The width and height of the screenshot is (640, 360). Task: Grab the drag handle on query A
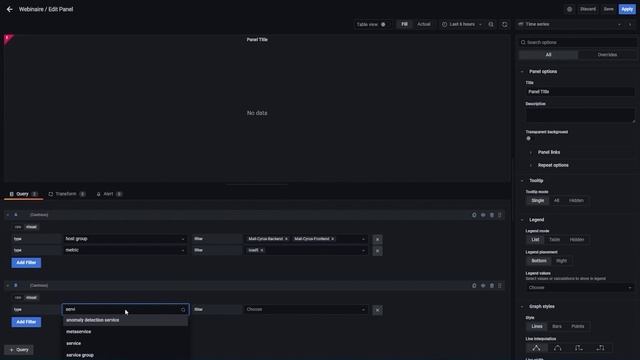(x=500, y=215)
